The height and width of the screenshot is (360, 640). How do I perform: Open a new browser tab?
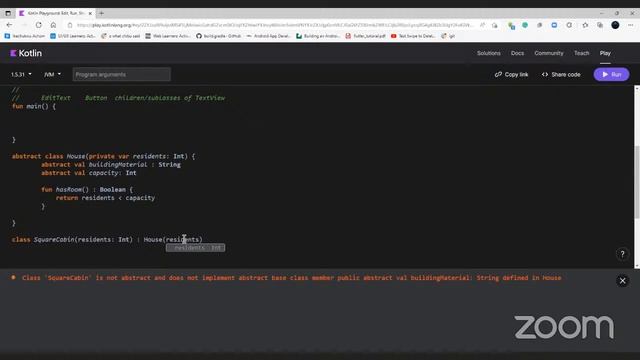coord(101,13)
